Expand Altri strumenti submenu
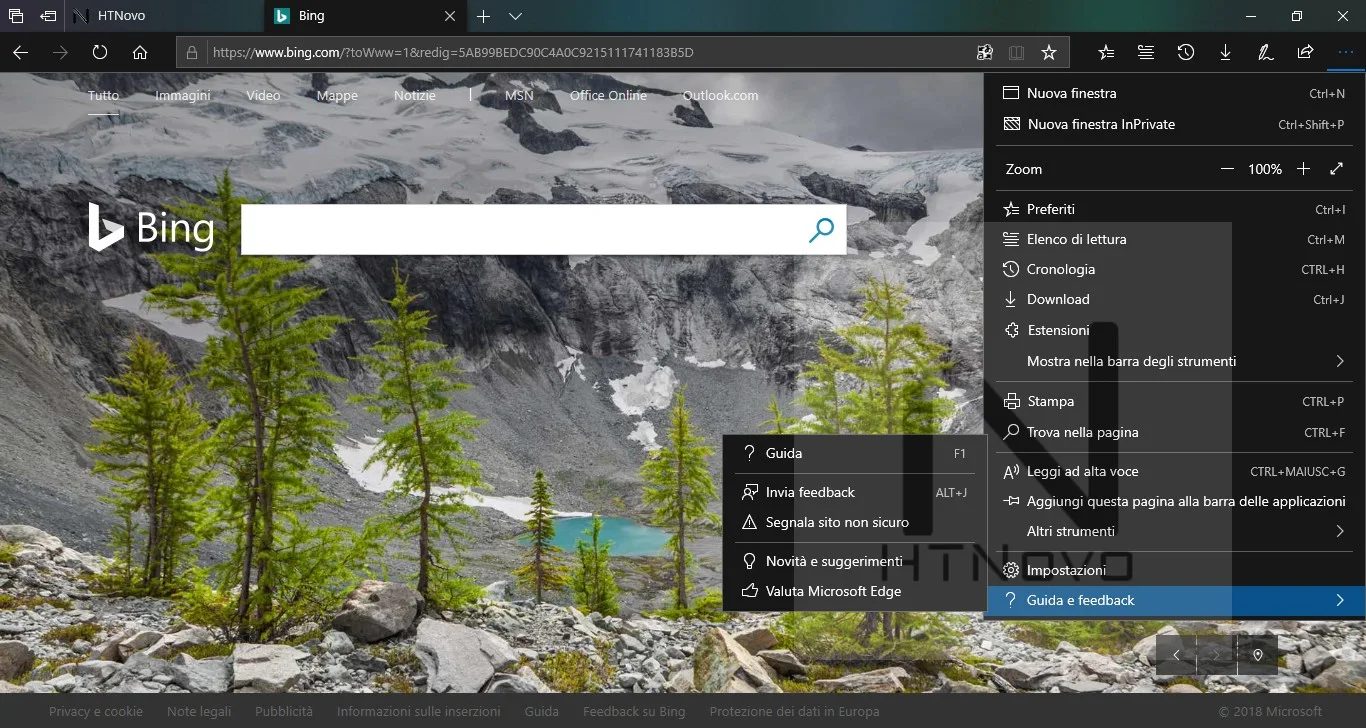 pyautogui.click(x=1175, y=531)
